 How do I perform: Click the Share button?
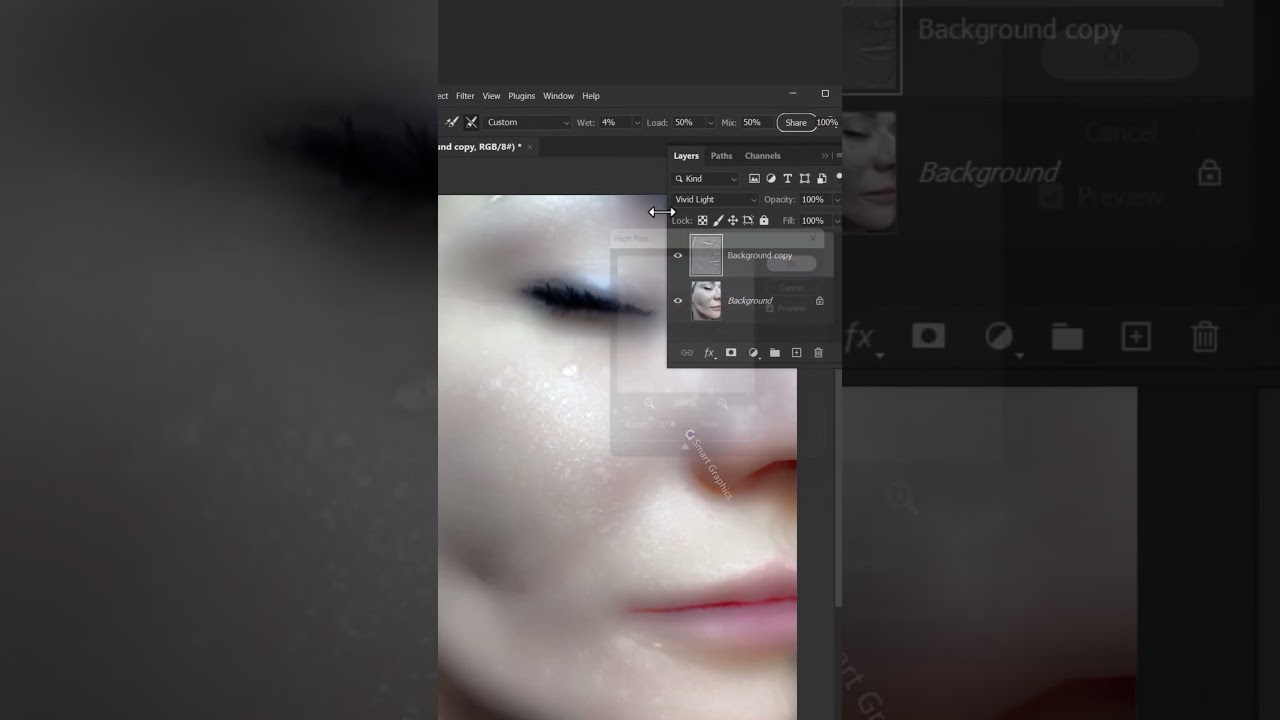(796, 123)
